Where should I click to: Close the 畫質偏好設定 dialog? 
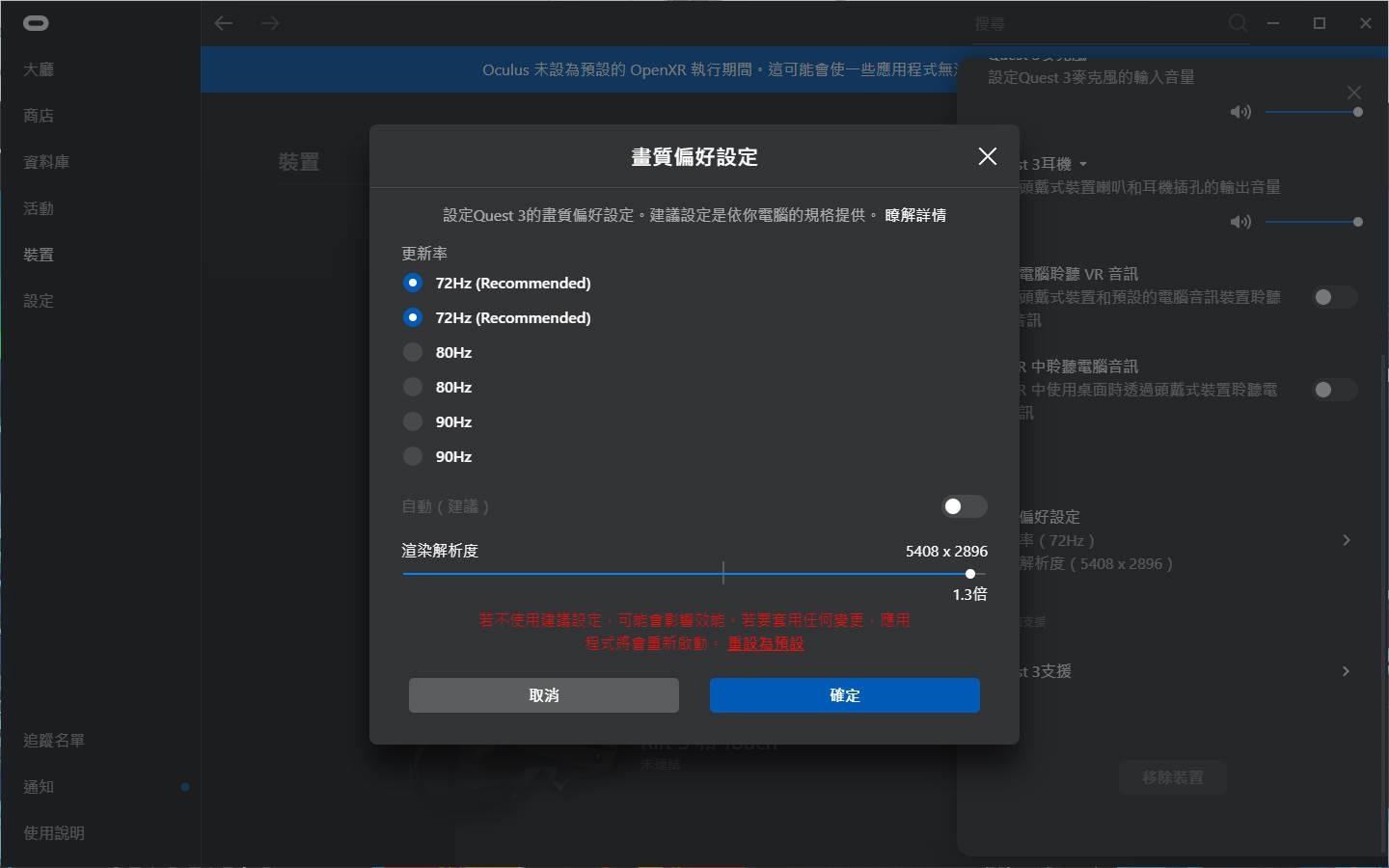[987, 156]
